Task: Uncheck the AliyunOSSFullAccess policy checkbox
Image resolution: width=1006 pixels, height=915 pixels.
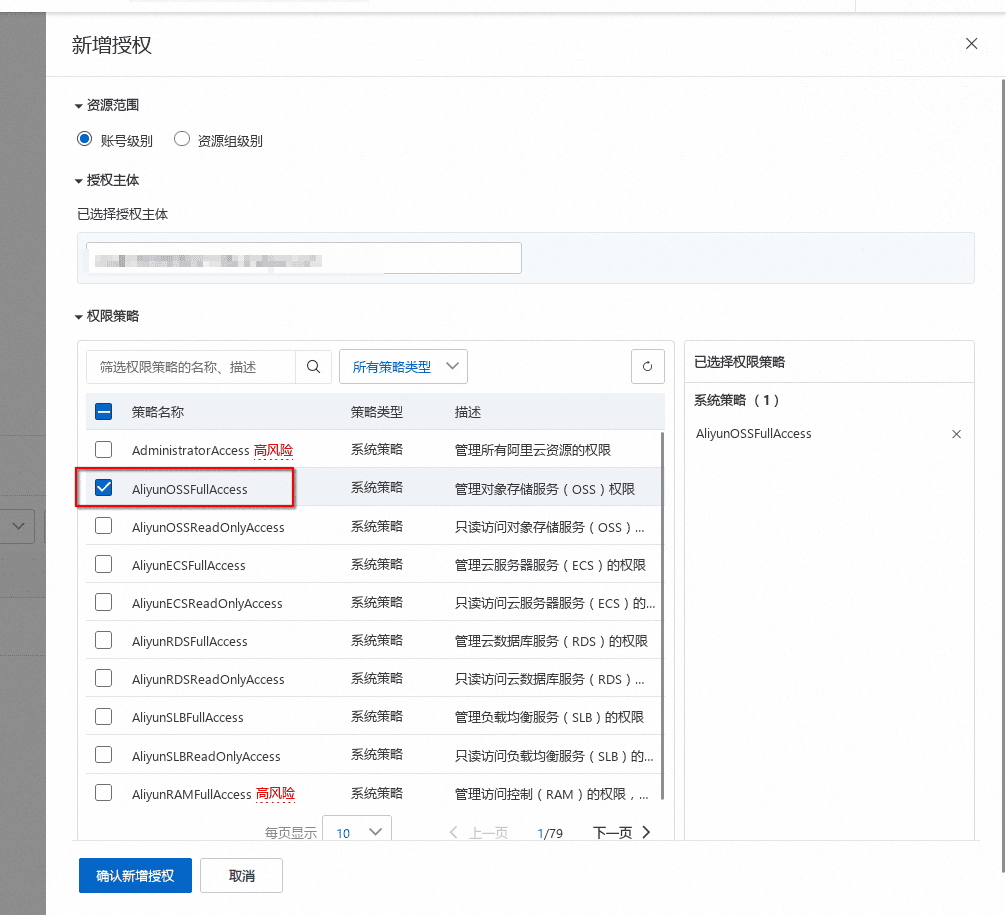Action: pos(103,488)
